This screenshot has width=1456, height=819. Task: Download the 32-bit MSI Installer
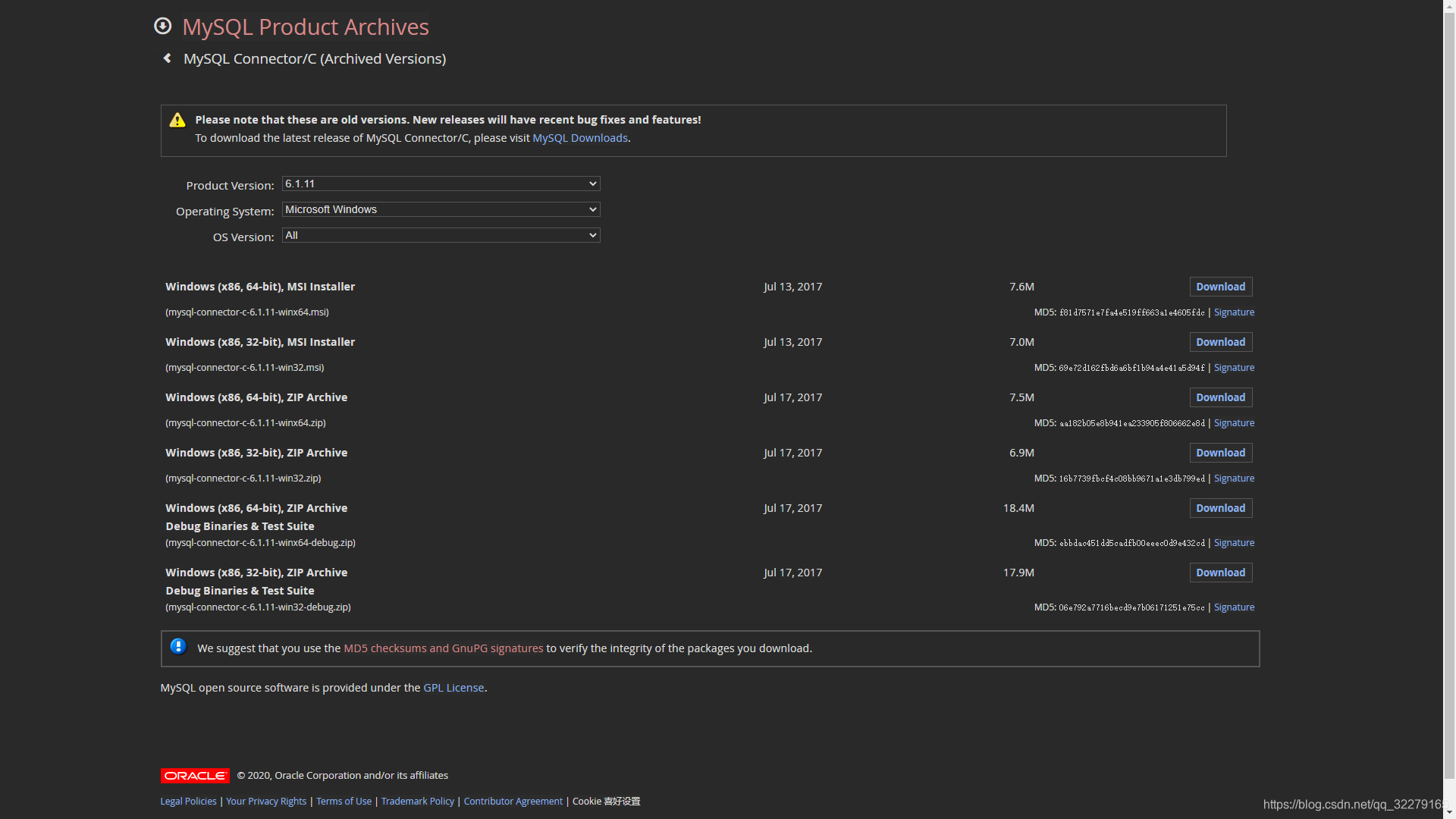tap(1220, 342)
